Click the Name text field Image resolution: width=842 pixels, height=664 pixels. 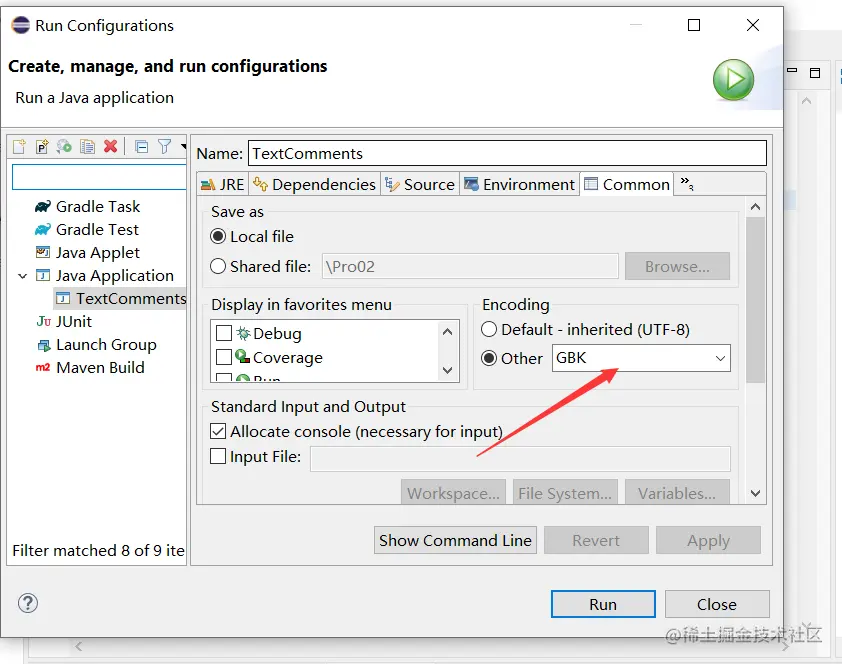coord(506,153)
